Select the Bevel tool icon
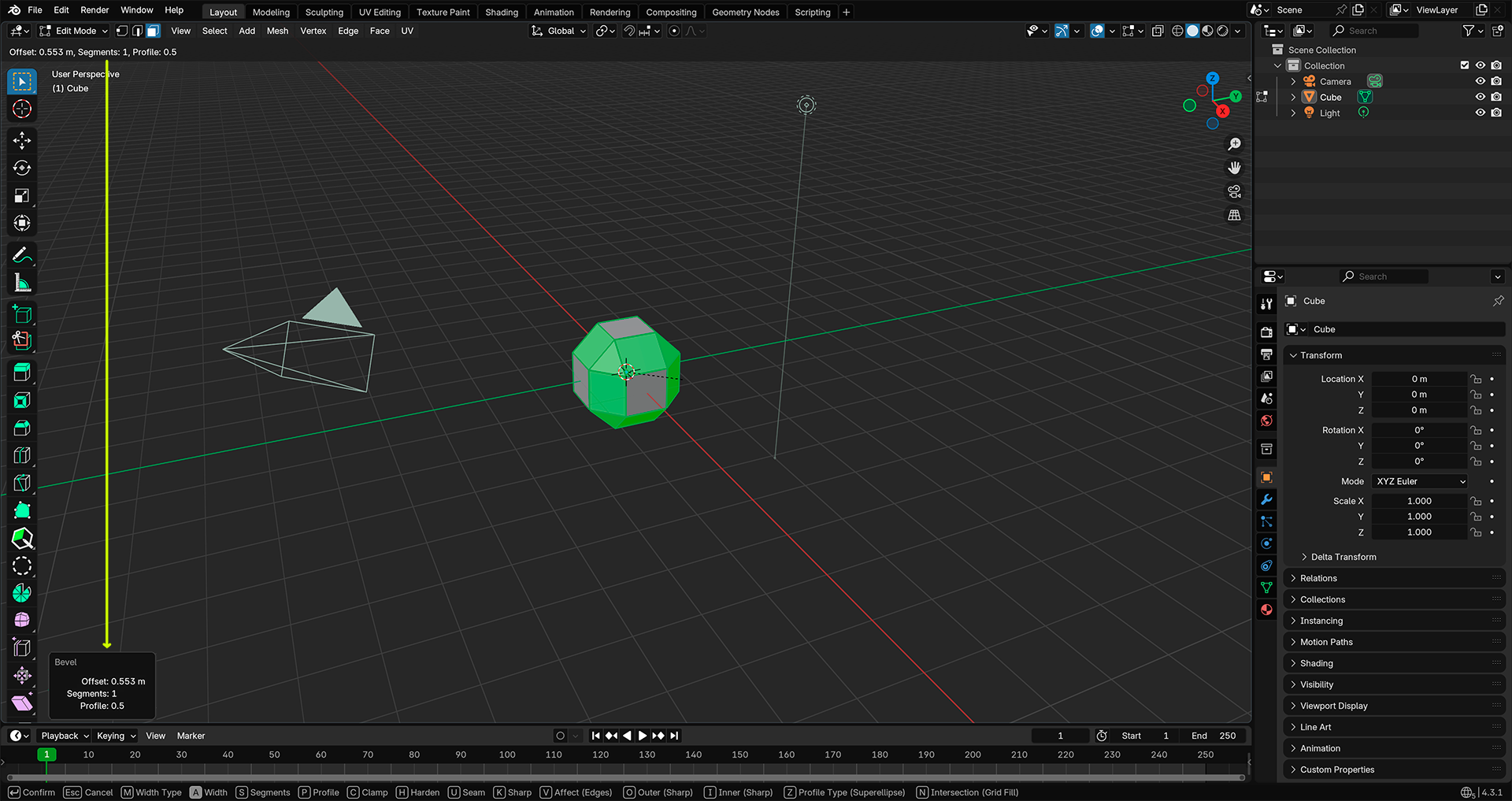Screen dimensions: 1512x801 (22, 428)
